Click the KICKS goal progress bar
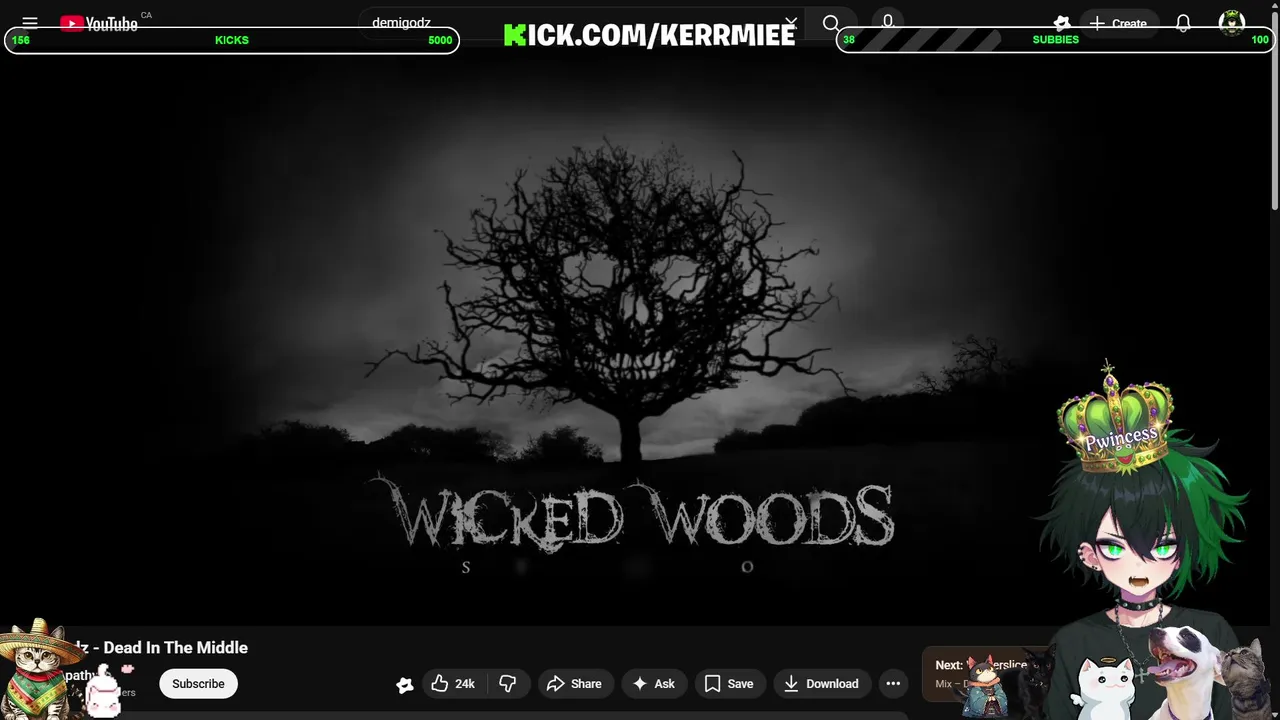 click(232, 40)
